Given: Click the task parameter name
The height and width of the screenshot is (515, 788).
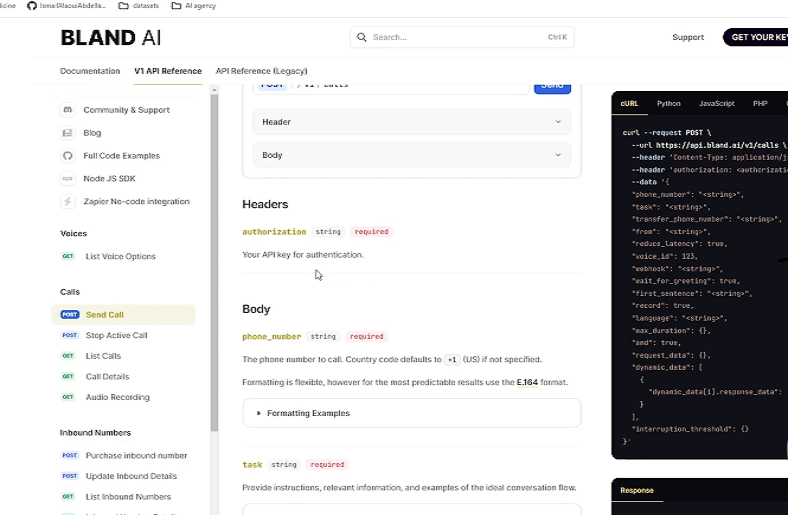Looking at the screenshot, I should pyautogui.click(x=252, y=465).
